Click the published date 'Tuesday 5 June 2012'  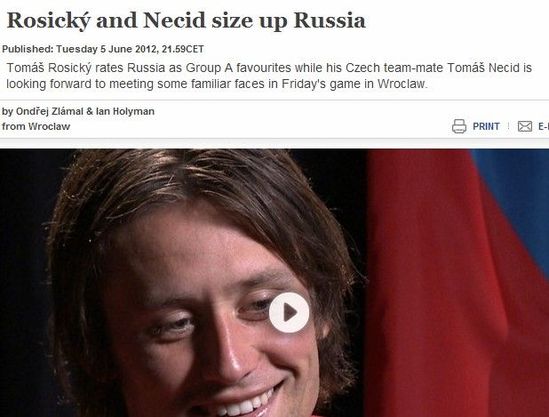(x=105, y=49)
